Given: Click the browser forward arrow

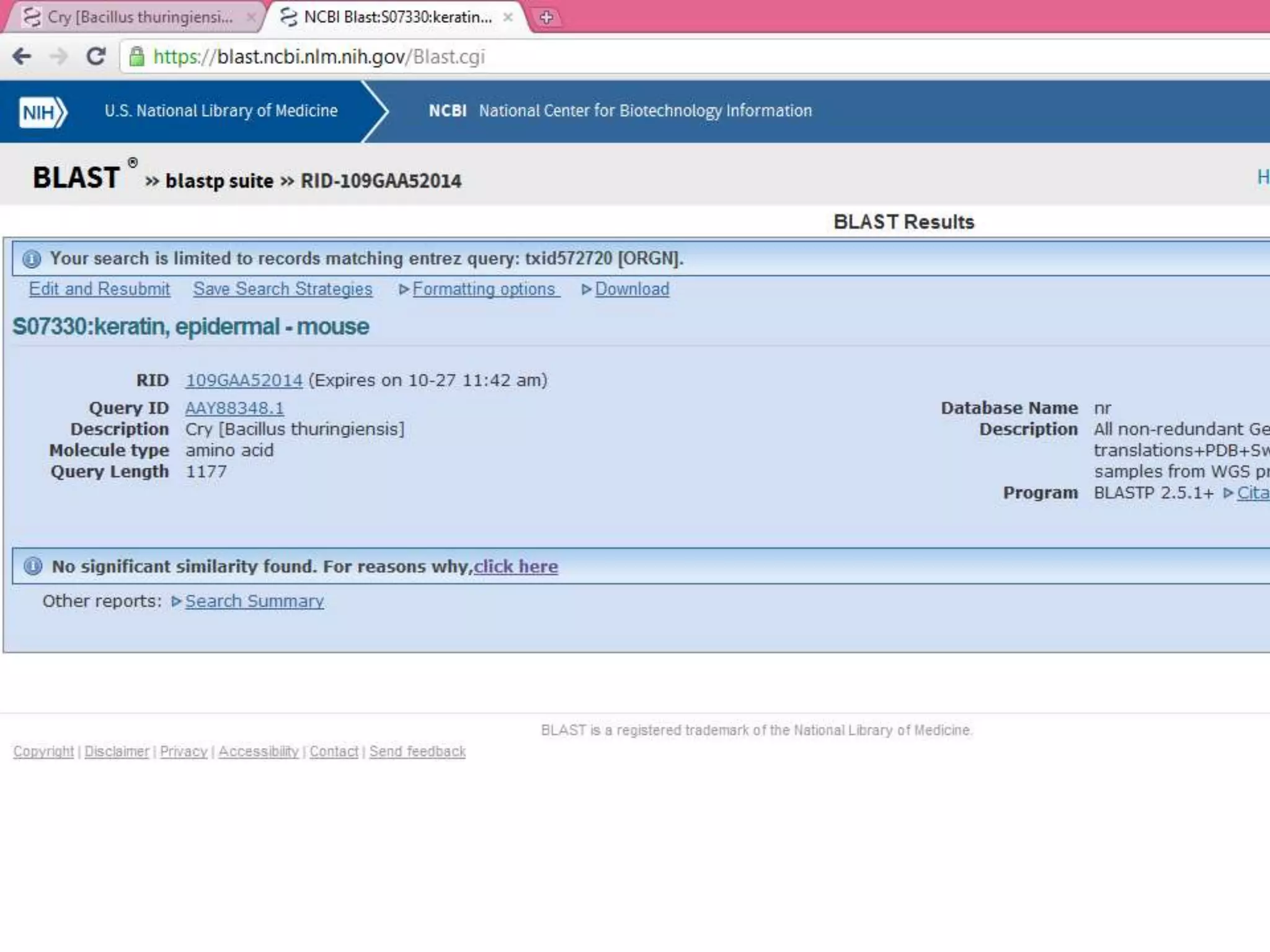Looking at the screenshot, I should pyautogui.click(x=58, y=56).
